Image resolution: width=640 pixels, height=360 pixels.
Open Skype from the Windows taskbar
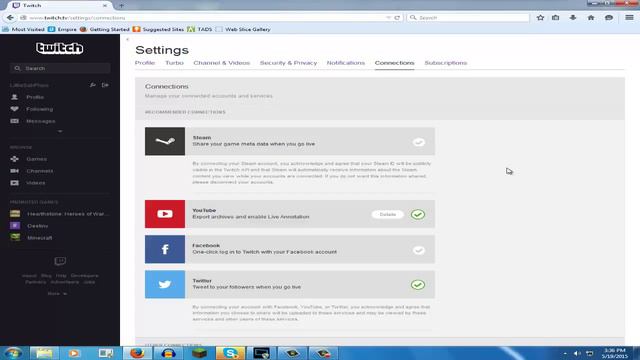pos(230,353)
